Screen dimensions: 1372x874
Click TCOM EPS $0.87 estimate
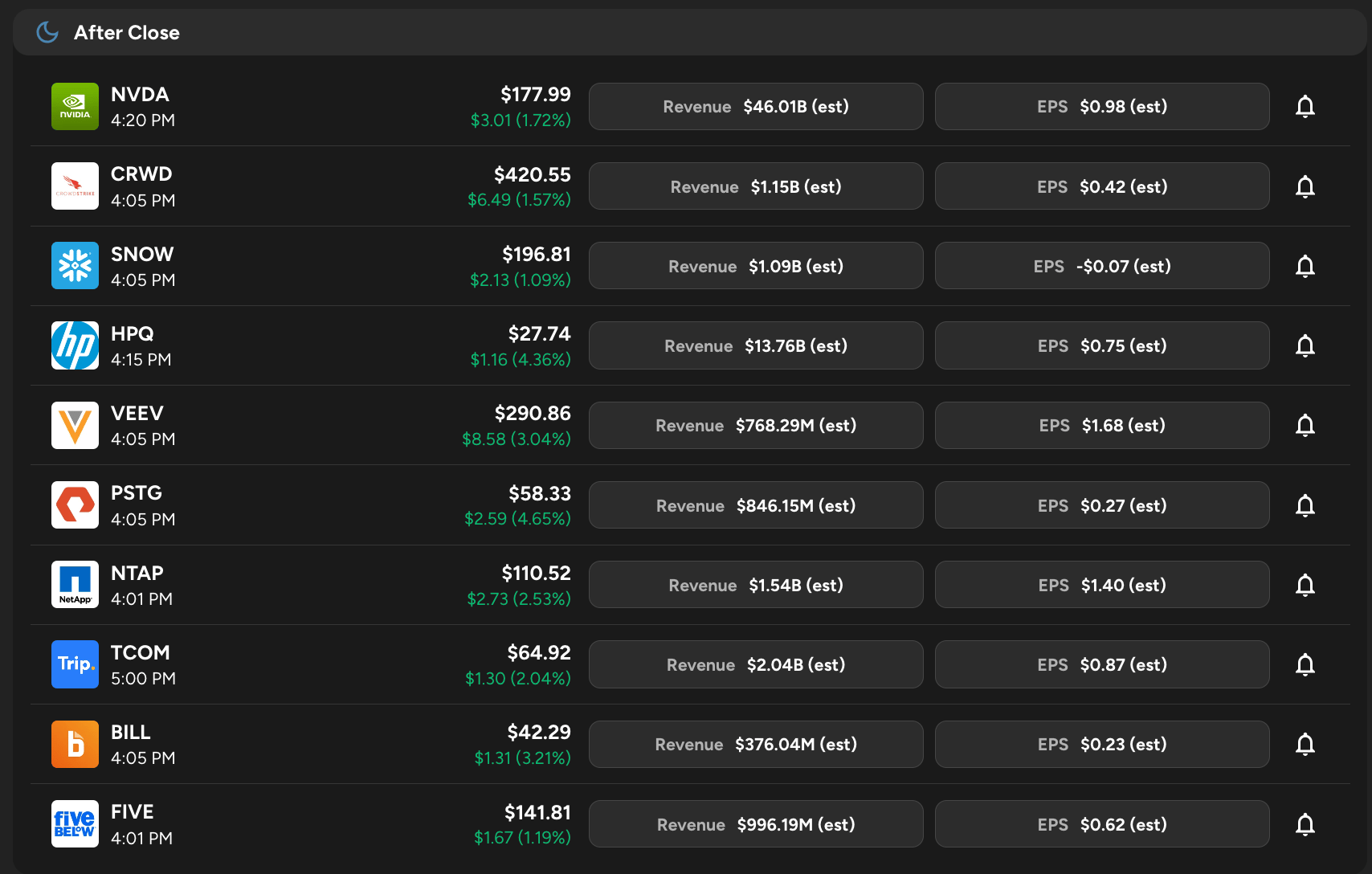click(x=1102, y=664)
